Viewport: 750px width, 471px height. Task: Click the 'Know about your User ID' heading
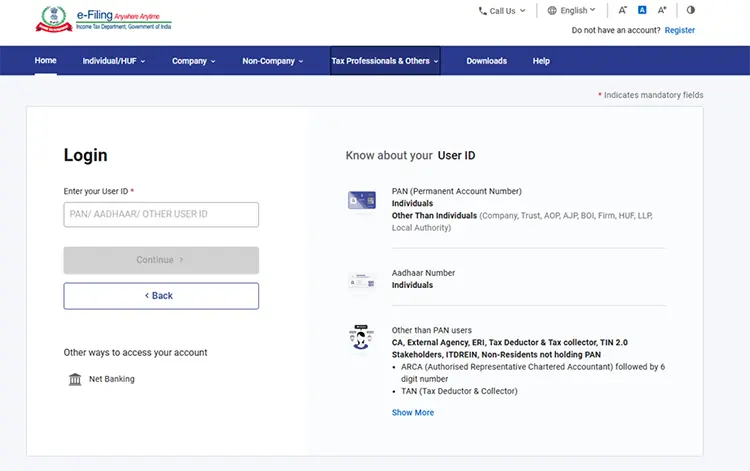pyautogui.click(x=410, y=155)
